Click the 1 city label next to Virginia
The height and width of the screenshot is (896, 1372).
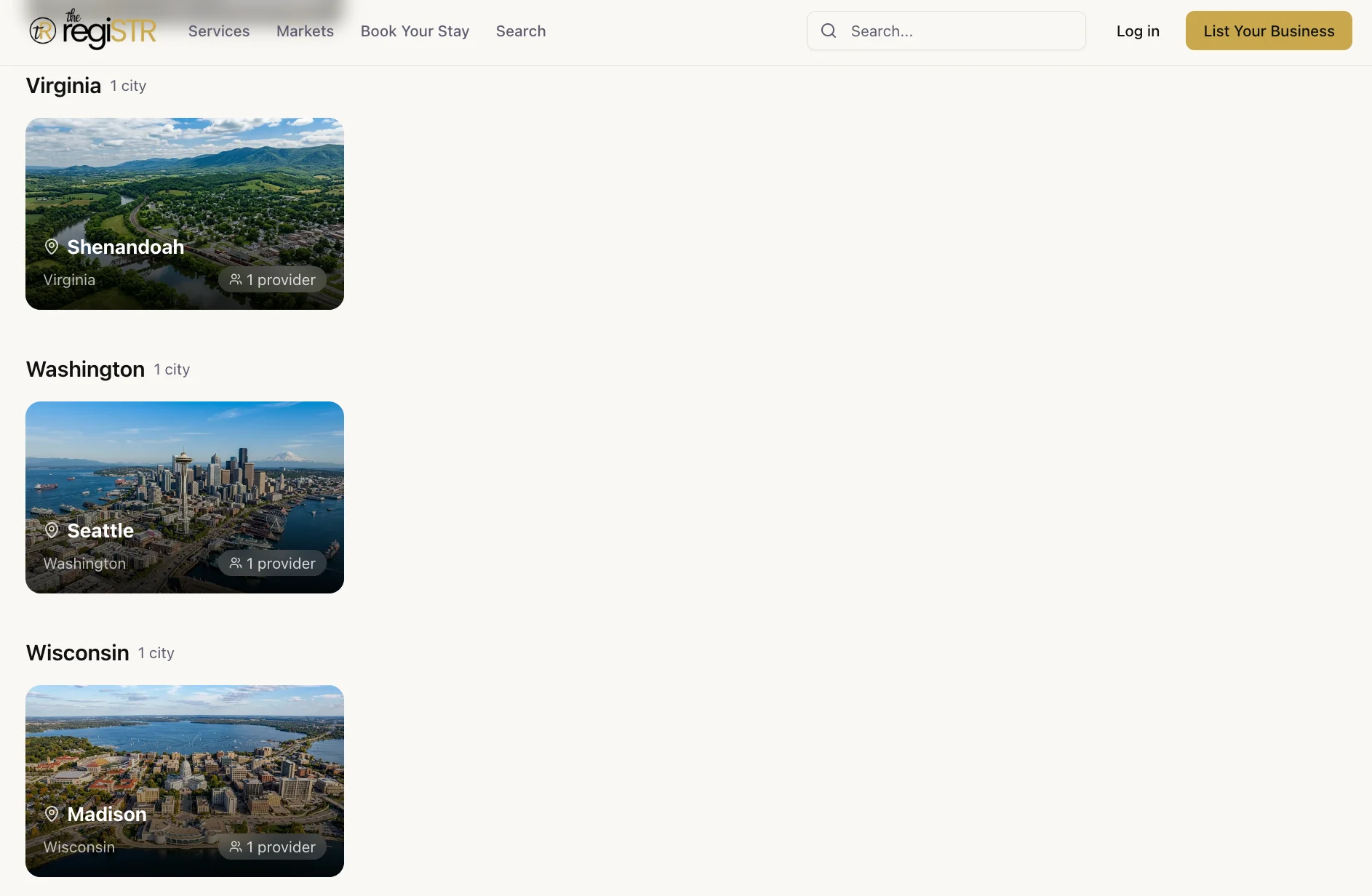pyautogui.click(x=128, y=86)
